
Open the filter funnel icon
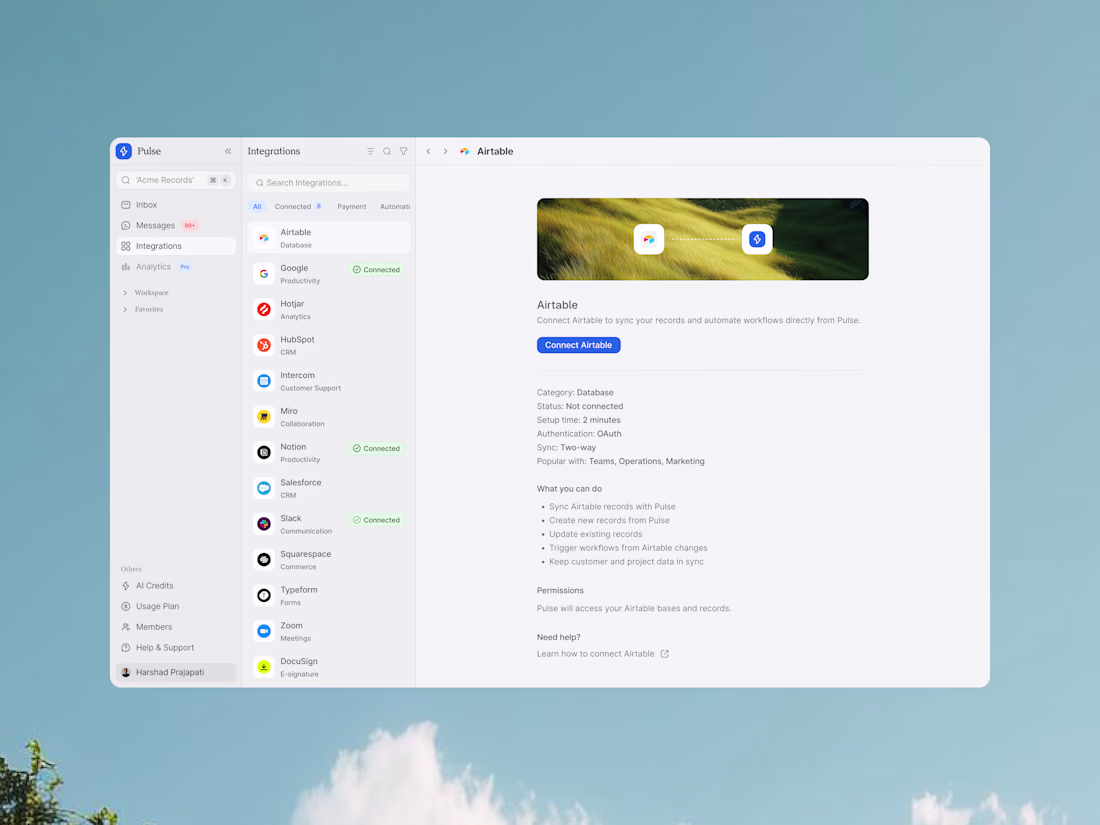point(403,152)
